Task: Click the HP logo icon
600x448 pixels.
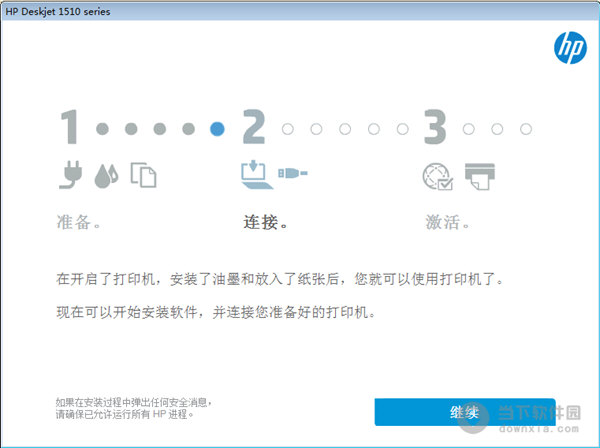Action: 570,48
